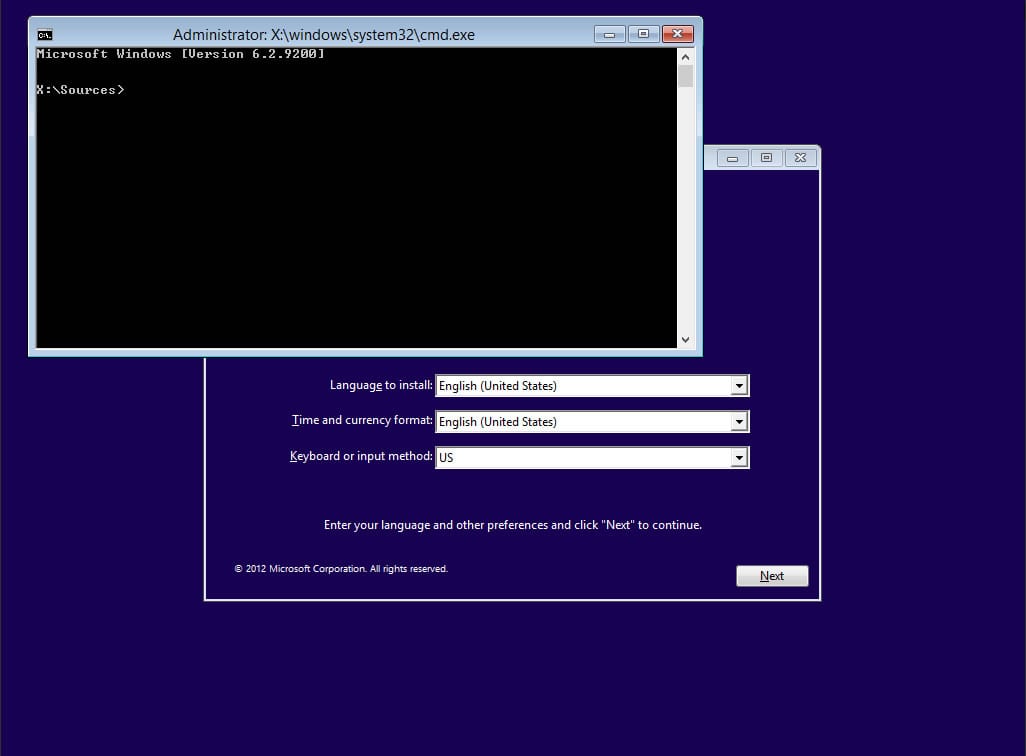
Task: Click the X:\Sources> command prompt area
Action: 80,89
